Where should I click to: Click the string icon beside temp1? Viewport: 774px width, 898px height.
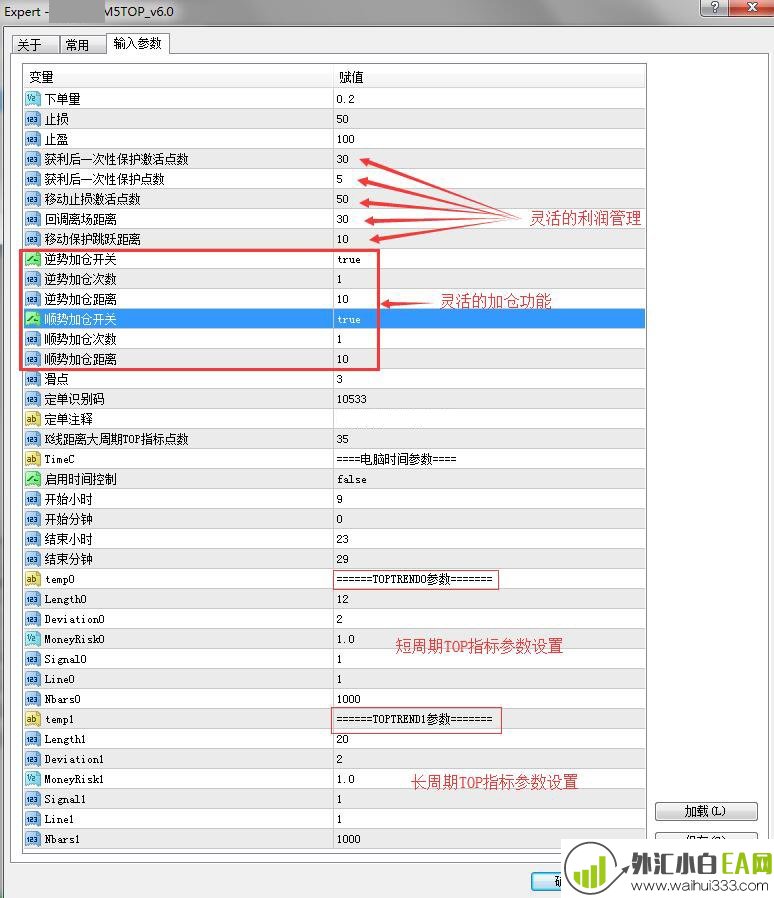pos(33,719)
